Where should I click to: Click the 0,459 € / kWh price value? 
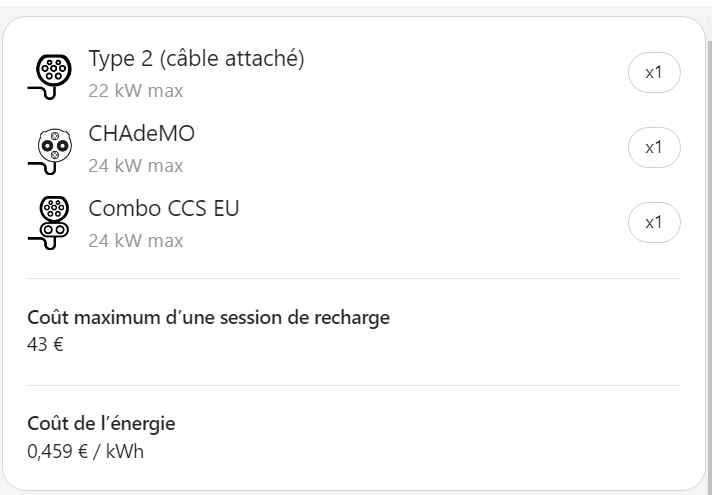[x=85, y=451]
